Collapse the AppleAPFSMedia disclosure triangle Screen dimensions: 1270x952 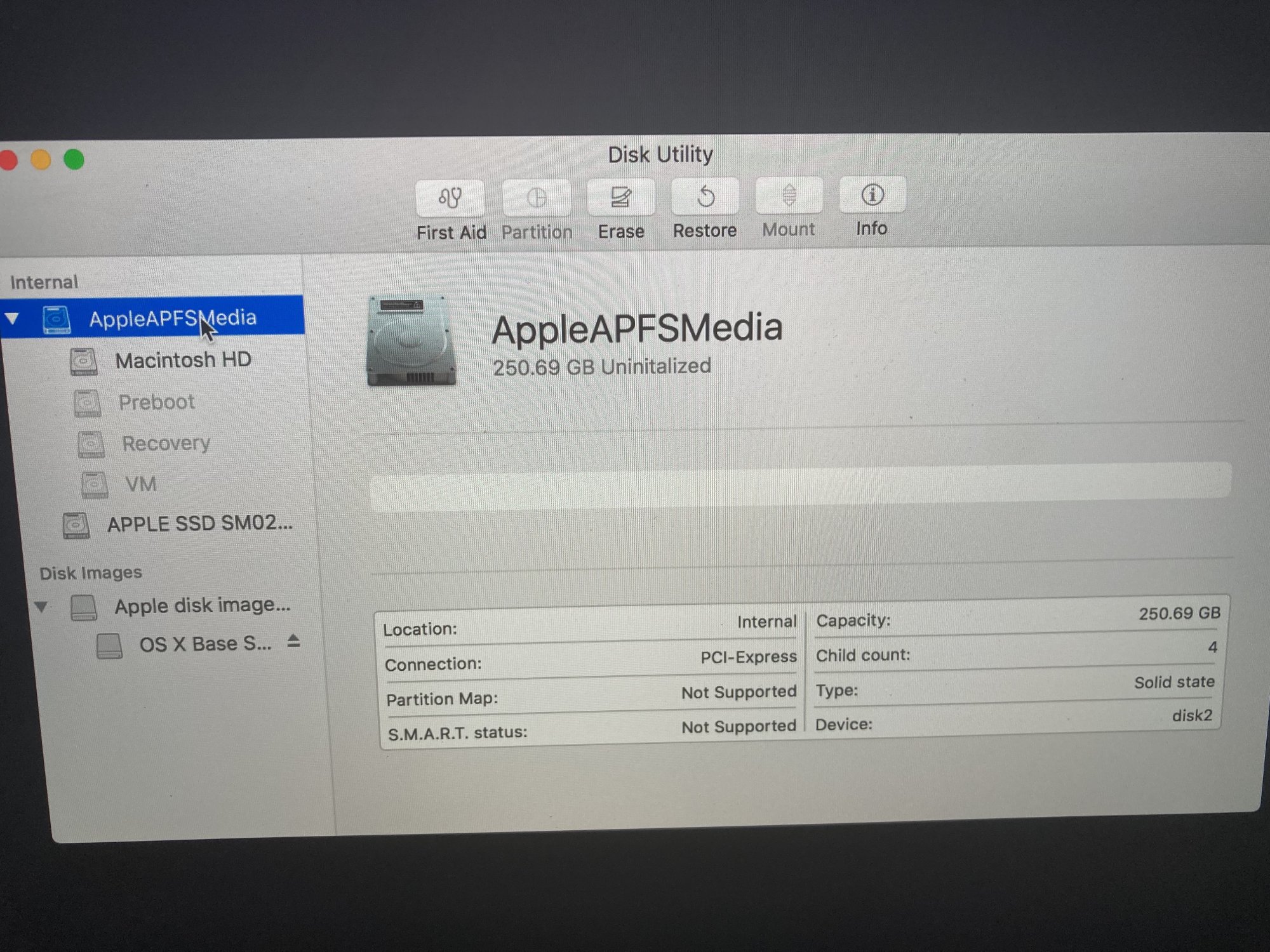coord(12,319)
